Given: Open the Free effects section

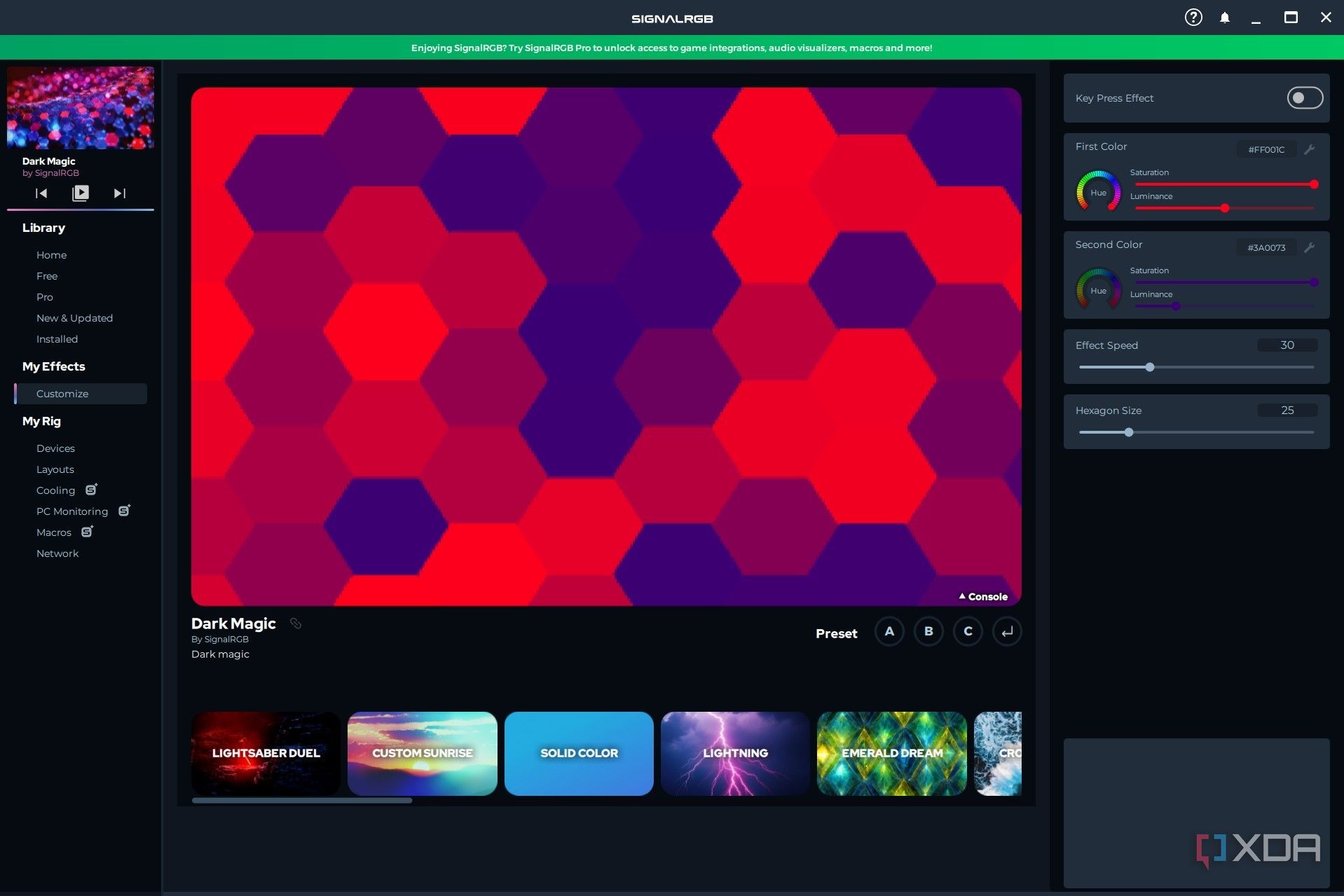Looking at the screenshot, I should [47, 276].
